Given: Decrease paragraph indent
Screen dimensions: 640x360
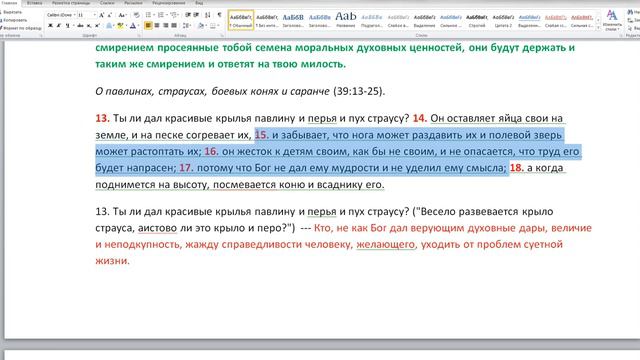Looking at the screenshot, I should 188,15.
